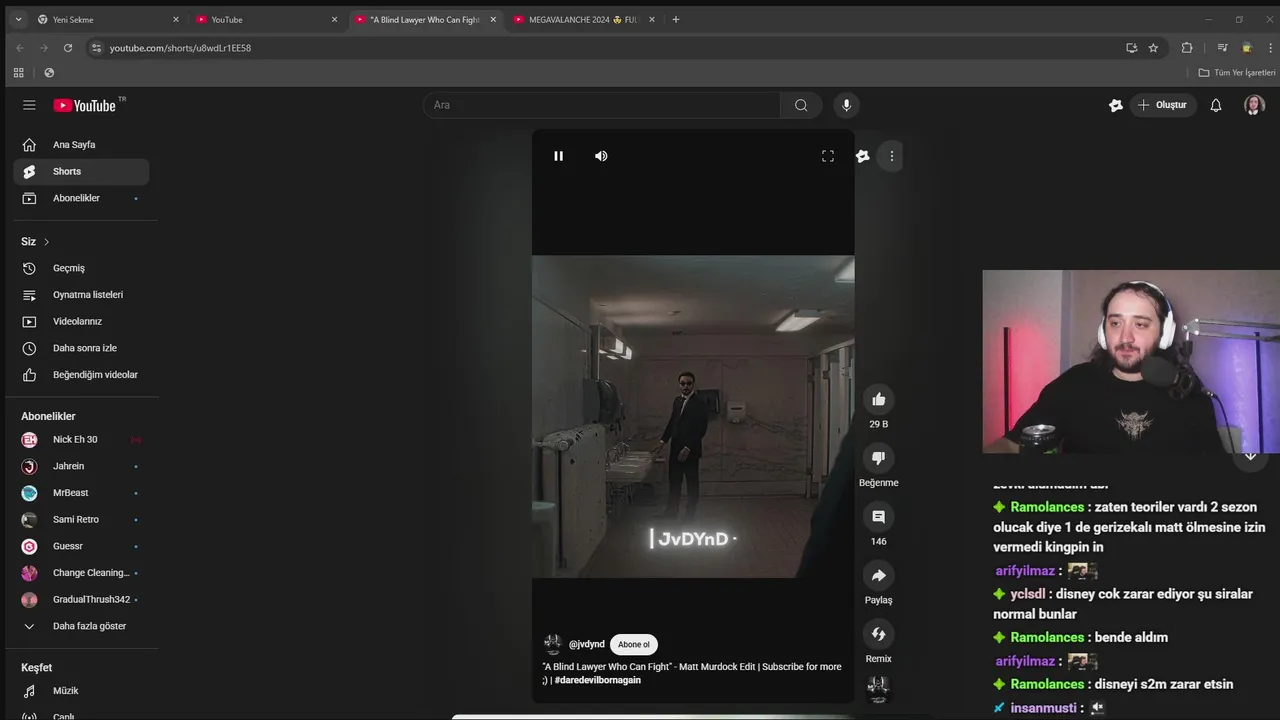This screenshot has width=1280, height=720.
Task: Open a new browser tab
Action: [676, 19]
